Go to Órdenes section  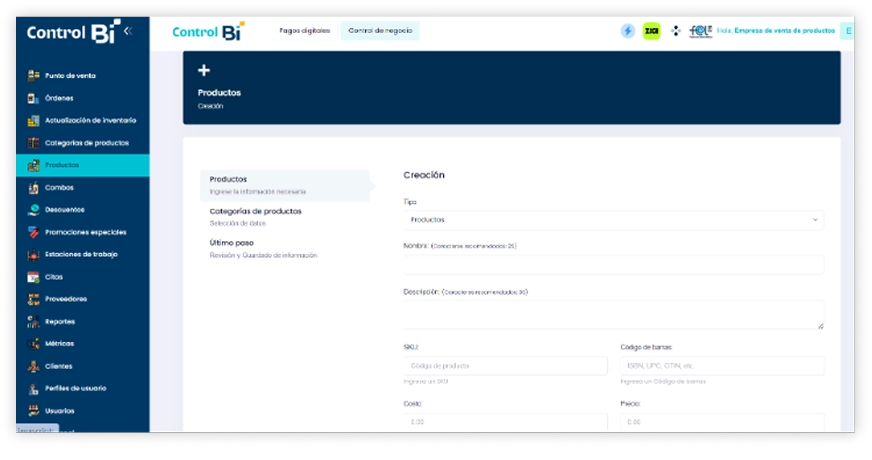pyautogui.click(x=58, y=98)
